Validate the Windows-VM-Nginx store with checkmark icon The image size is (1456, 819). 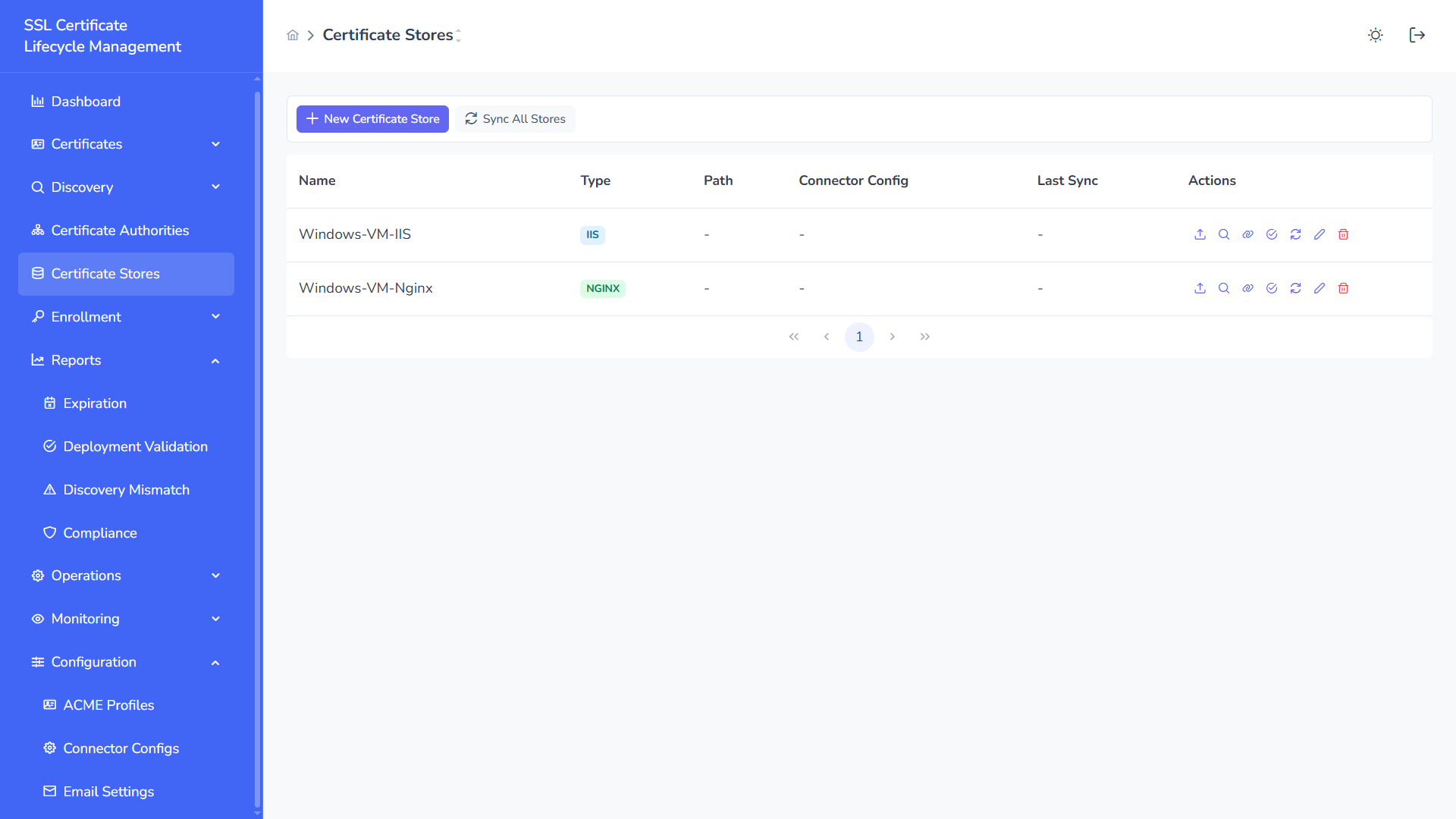1272,288
